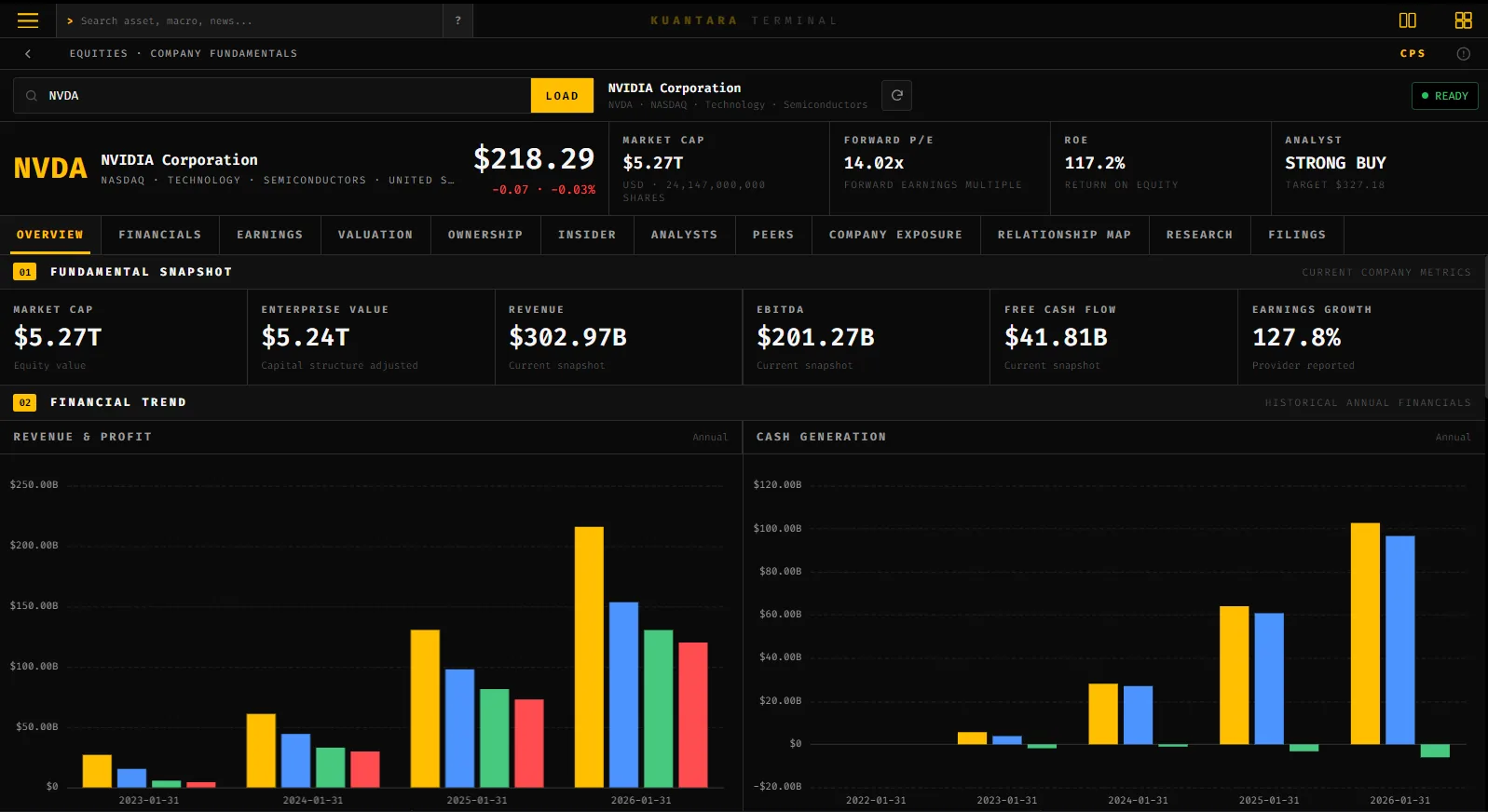Open the Financials tab

pyautogui.click(x=160, y=235)
